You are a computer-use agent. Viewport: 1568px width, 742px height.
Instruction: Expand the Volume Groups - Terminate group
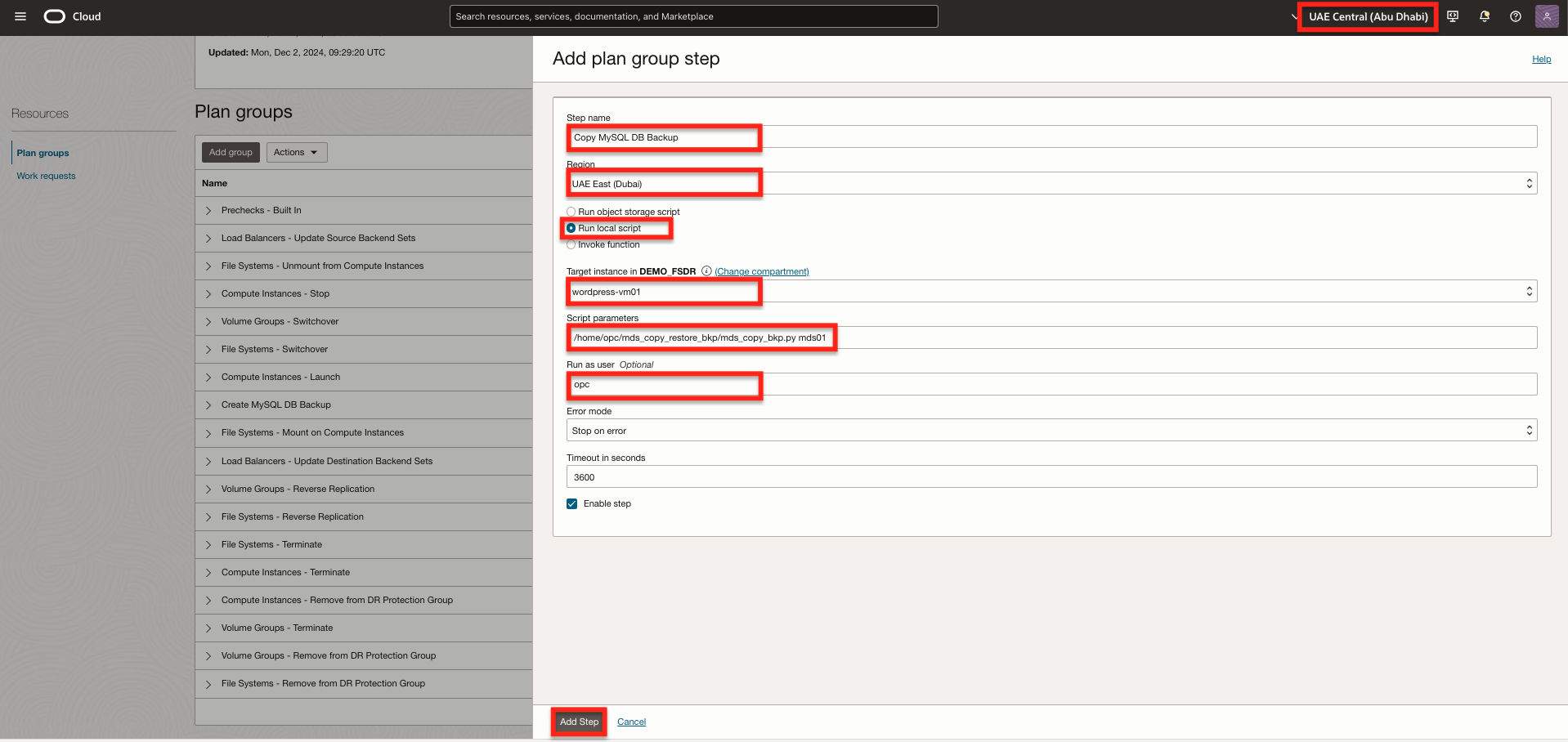208,628
